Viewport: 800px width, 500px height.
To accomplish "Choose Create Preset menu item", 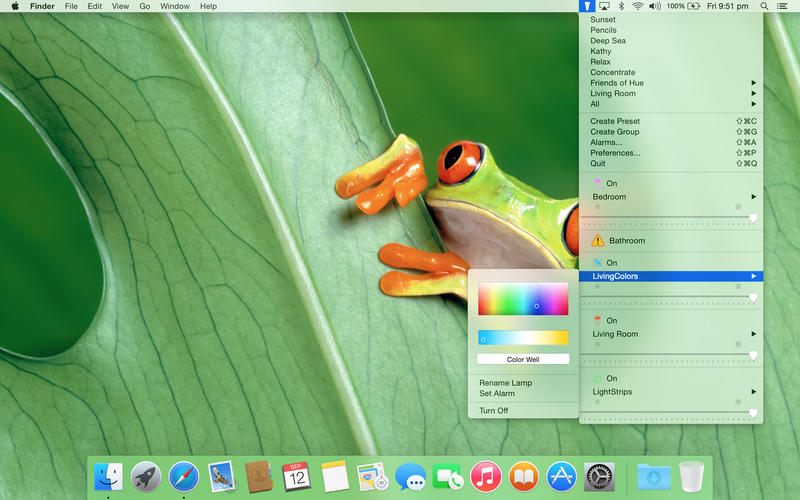I will point(615,121).
